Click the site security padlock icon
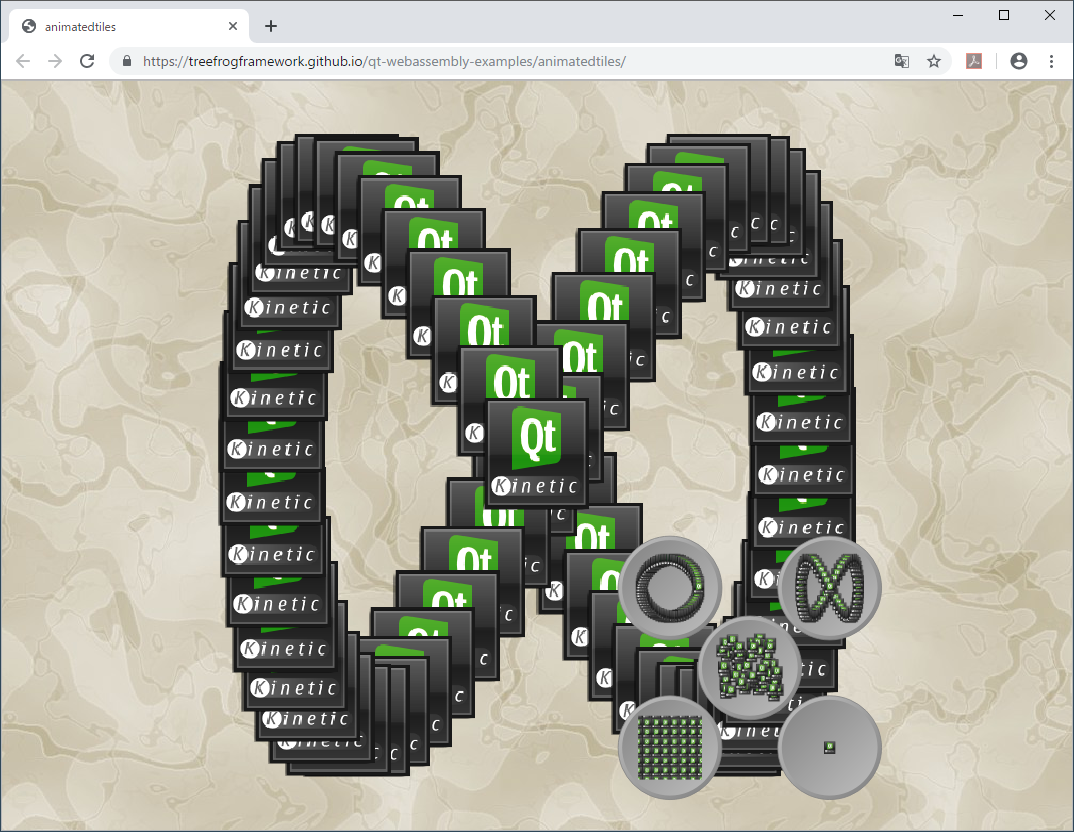This screenshot has height=832, width=1074. tap(126, 61)
